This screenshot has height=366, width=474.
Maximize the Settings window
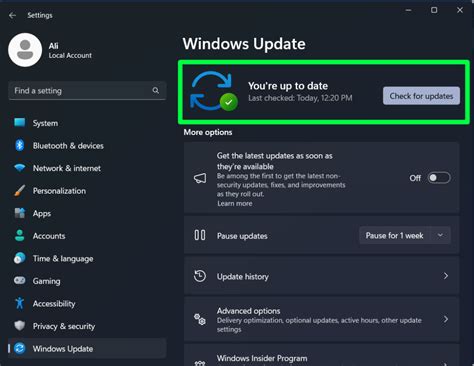(434, 10)
